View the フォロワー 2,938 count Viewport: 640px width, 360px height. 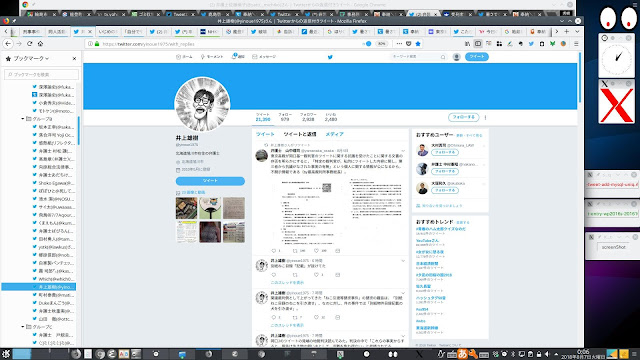click(308, 117)
